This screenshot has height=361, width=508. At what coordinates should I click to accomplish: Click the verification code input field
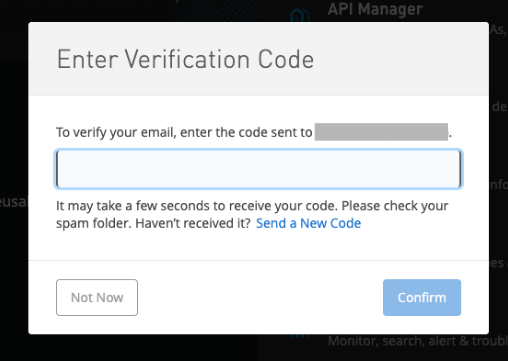pyautogui.click(x=258, y=169)
